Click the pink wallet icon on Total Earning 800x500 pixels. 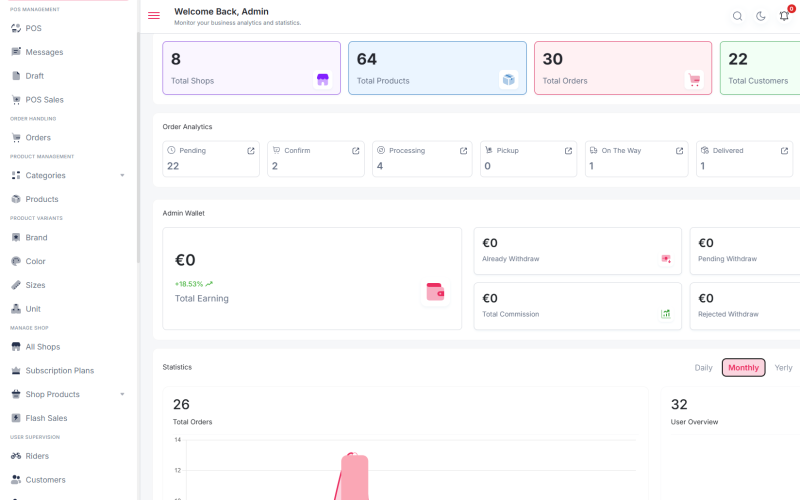(x=435, y=292)
